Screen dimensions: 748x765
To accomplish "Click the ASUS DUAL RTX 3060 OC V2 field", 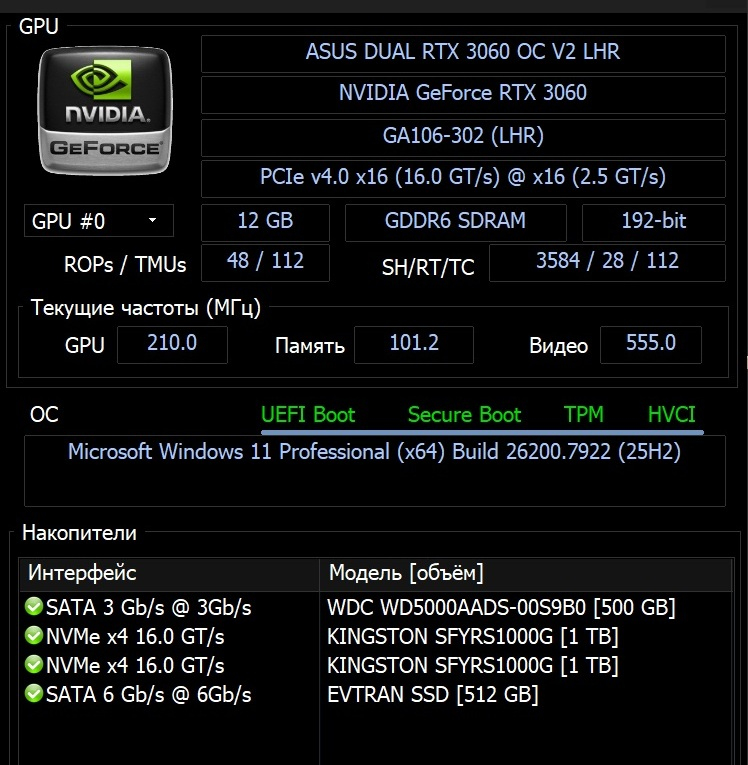I will pos(463,52).
